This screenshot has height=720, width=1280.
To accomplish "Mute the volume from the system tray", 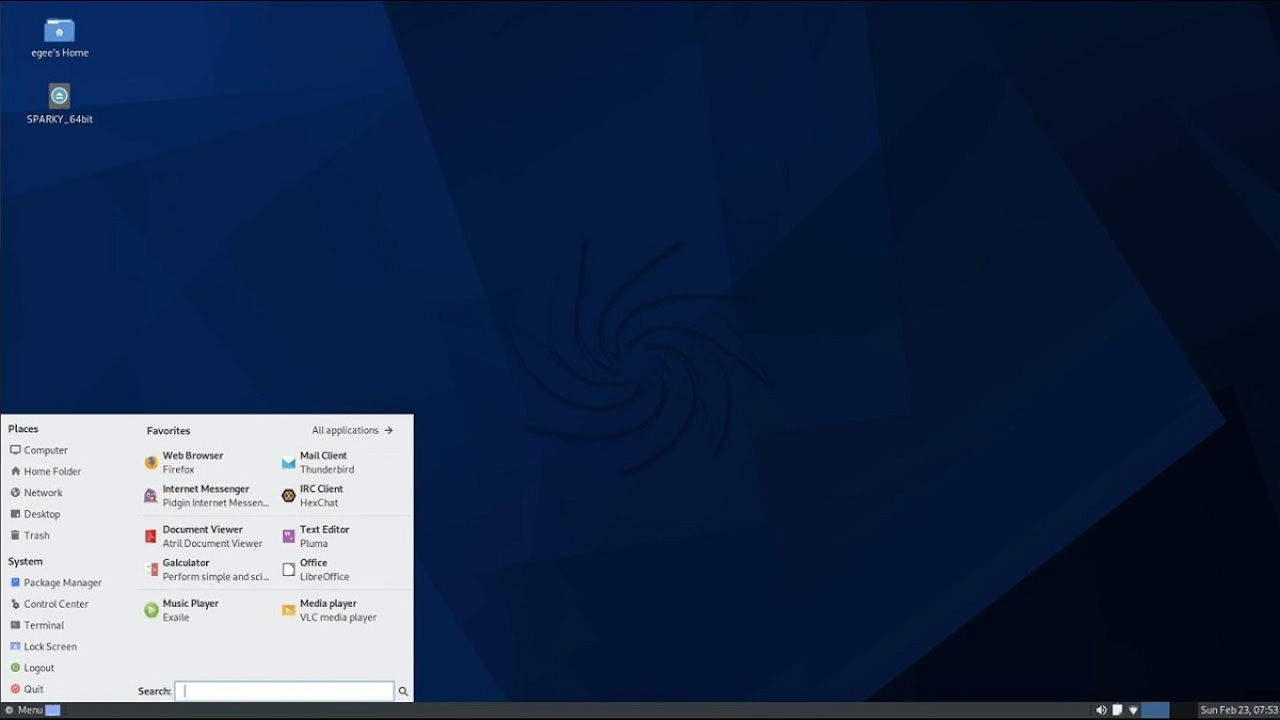I will (1101, 709).
